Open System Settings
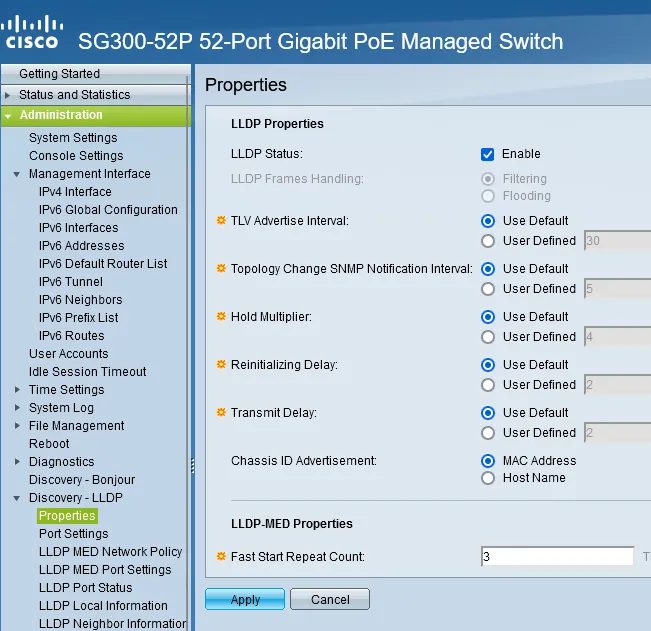 (73, 138)
